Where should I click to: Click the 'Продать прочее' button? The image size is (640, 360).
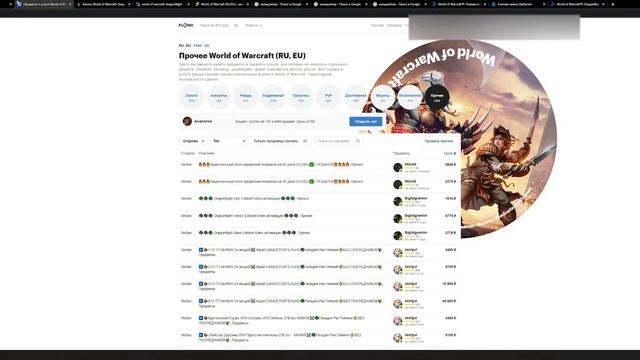[x=439, y=141]
